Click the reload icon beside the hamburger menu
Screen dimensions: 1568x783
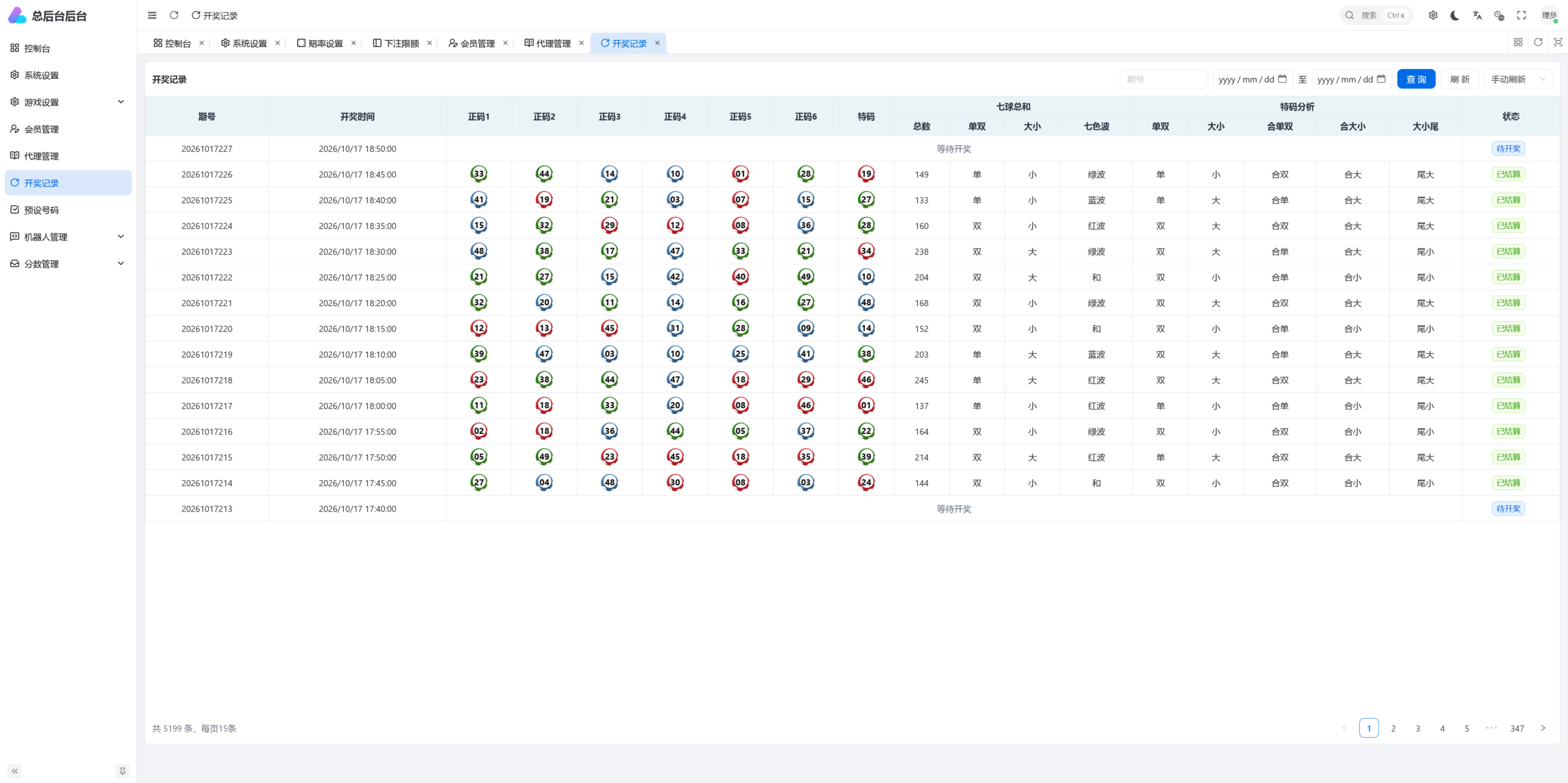click(174, 15)
